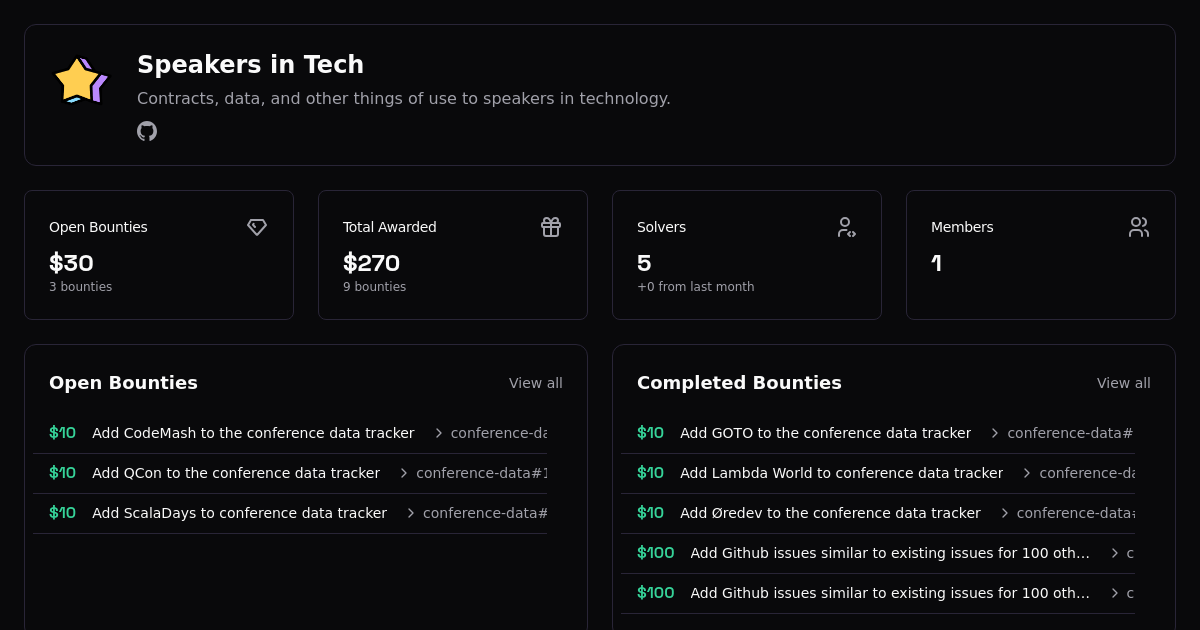Expand the chevron beside QCon bounty repo
Viewport: 1200px width, 630px height.
(403, 473)
